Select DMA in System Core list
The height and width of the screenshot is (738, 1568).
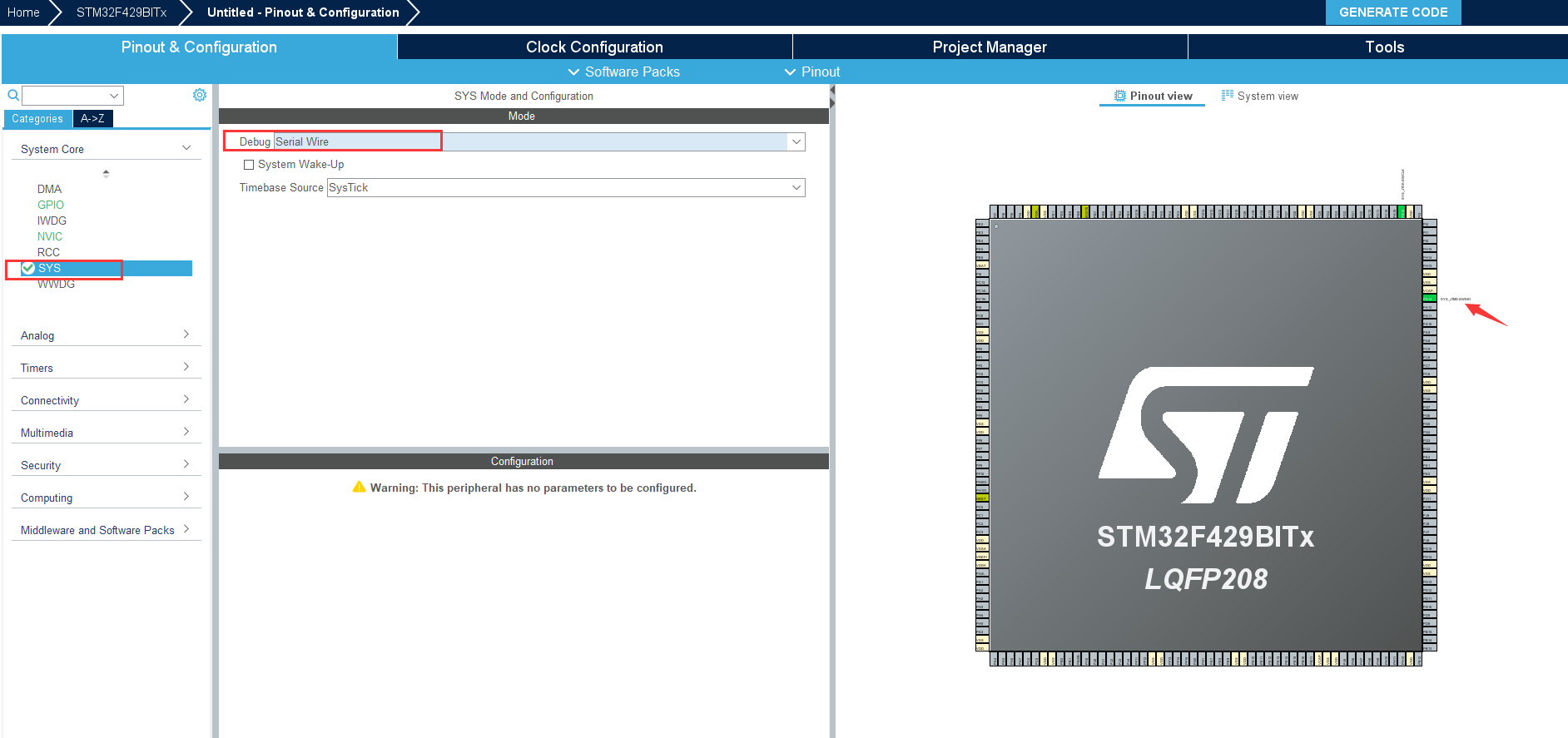pos(49,189)
